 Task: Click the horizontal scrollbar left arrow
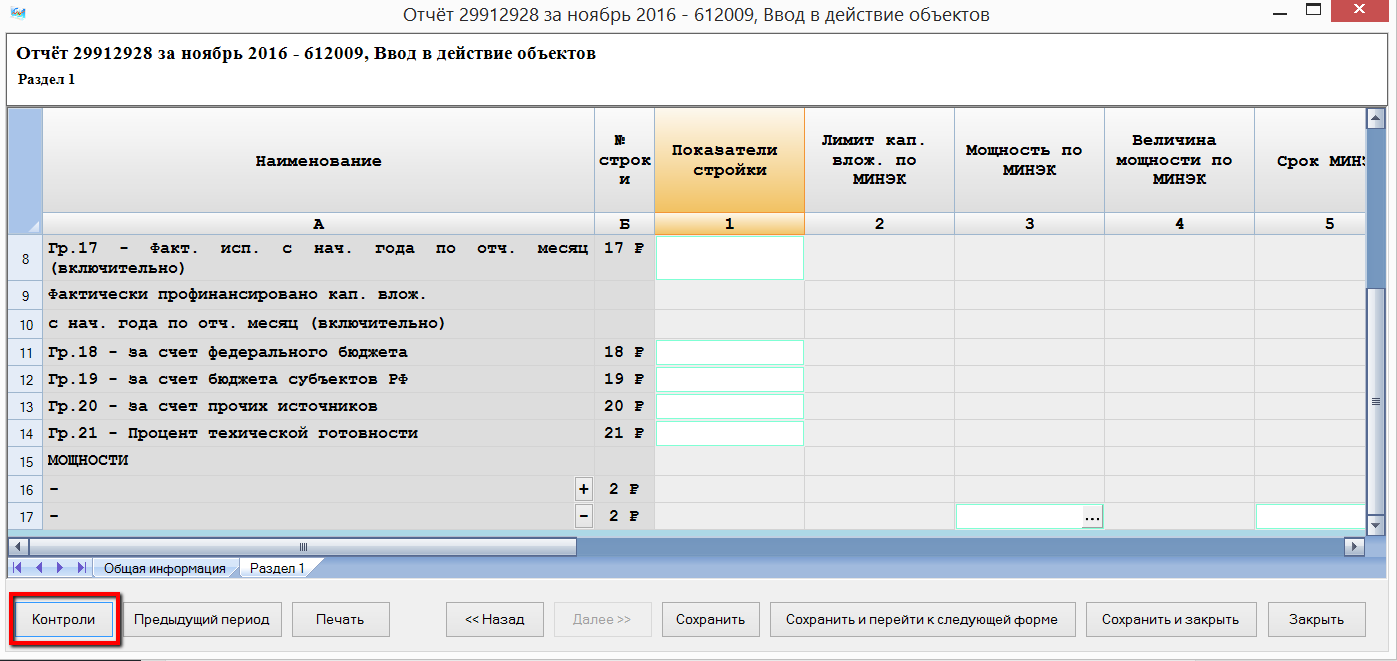pos(18,547)
